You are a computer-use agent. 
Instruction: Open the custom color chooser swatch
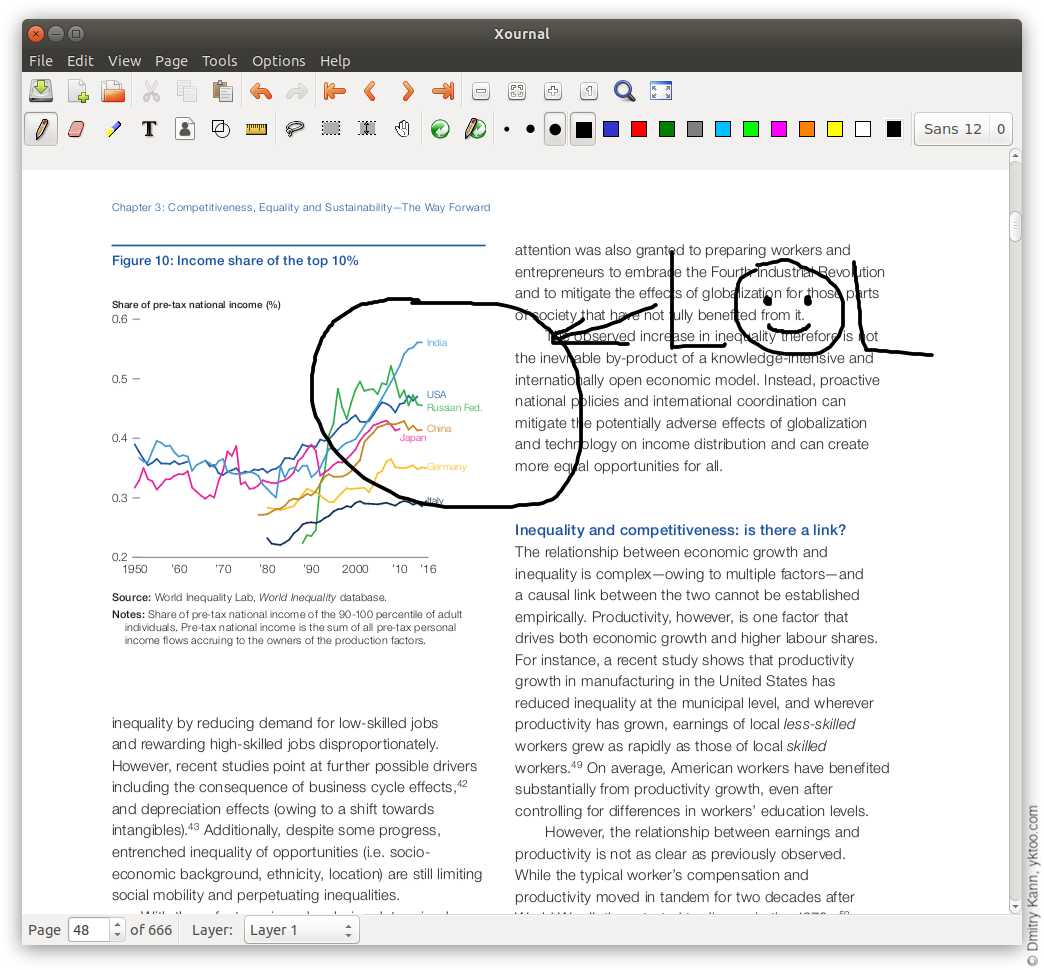[894, 129]
